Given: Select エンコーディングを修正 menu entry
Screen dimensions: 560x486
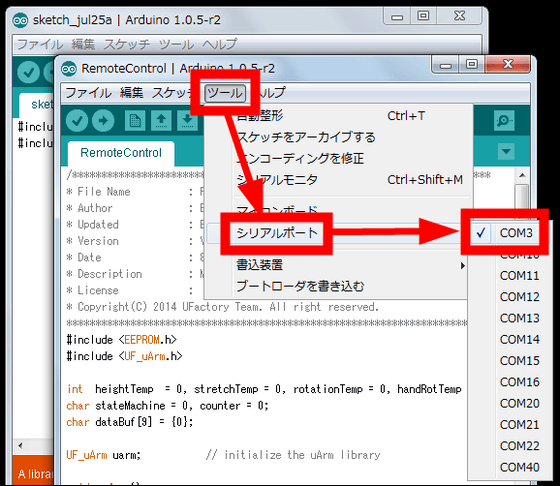Looking at the screenshot, I should tap(338, 158).
